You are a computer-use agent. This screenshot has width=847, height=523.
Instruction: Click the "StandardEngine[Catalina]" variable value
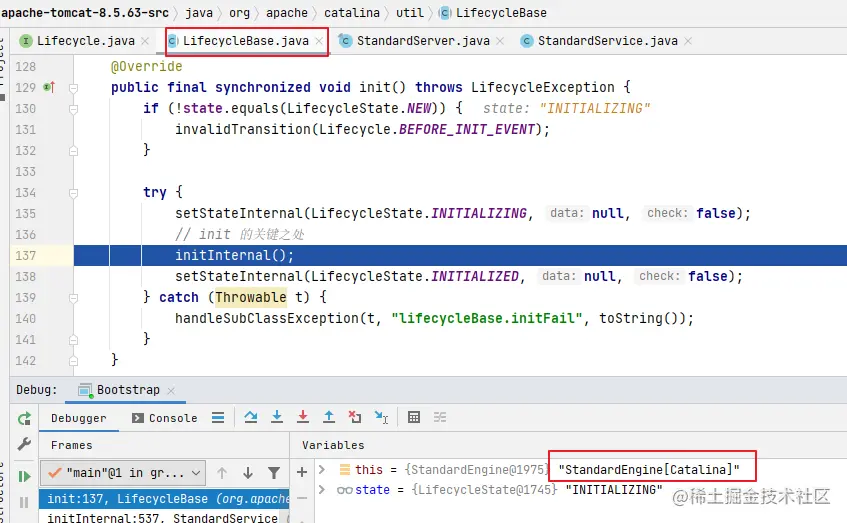tap(649, 470)
